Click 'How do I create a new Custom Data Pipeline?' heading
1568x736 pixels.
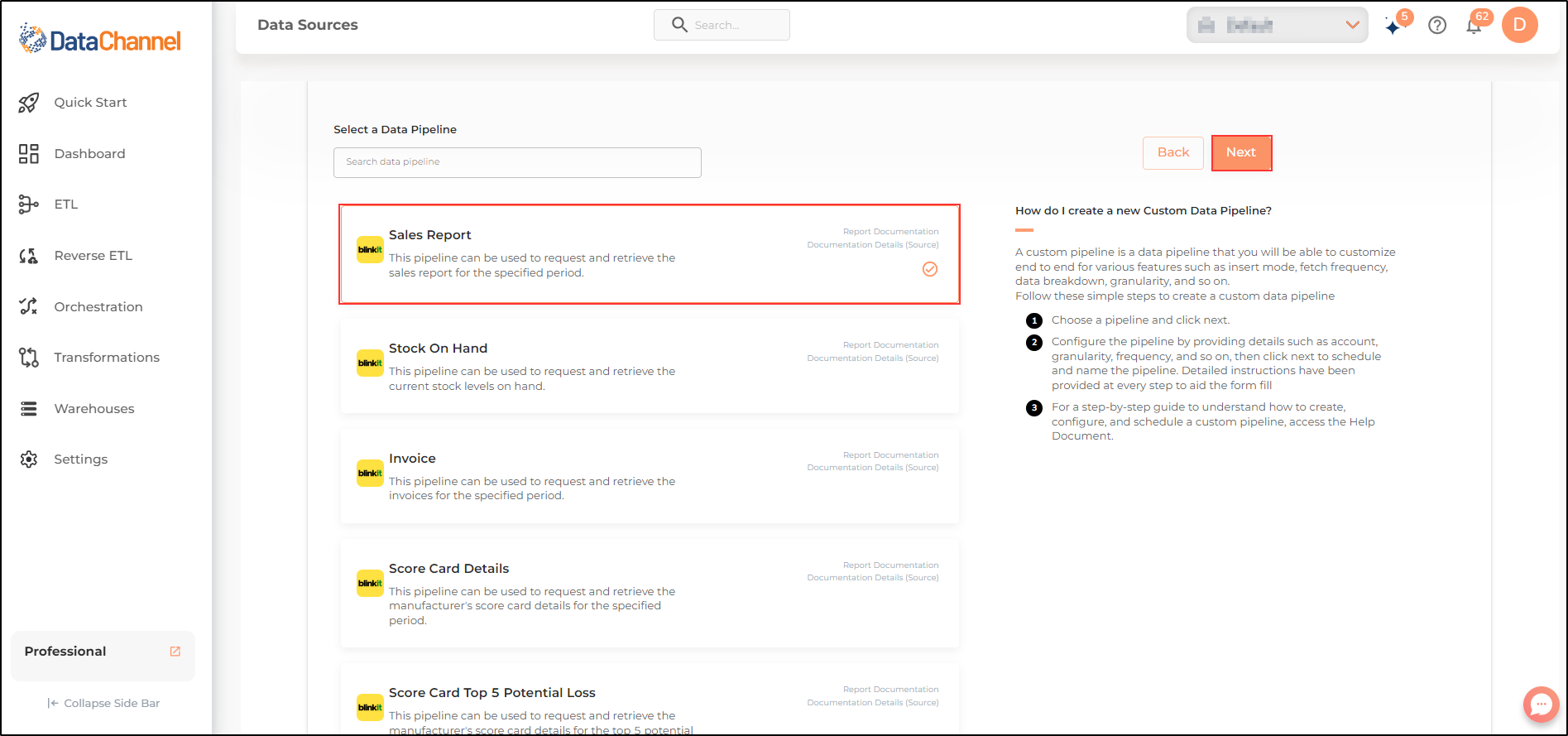coord(1144,211)
